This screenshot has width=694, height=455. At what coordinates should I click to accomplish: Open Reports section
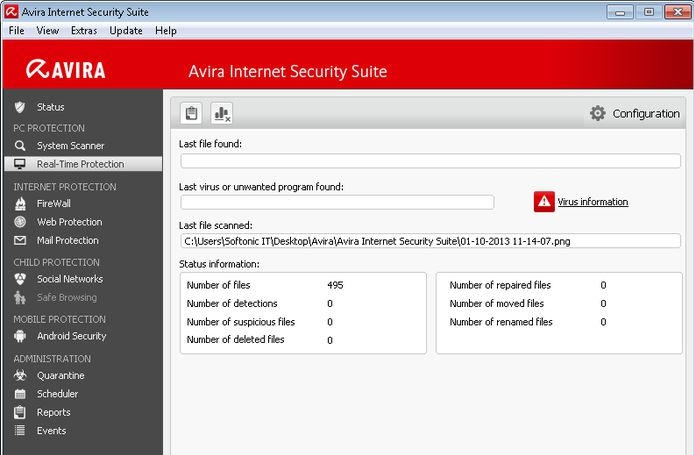54,412
